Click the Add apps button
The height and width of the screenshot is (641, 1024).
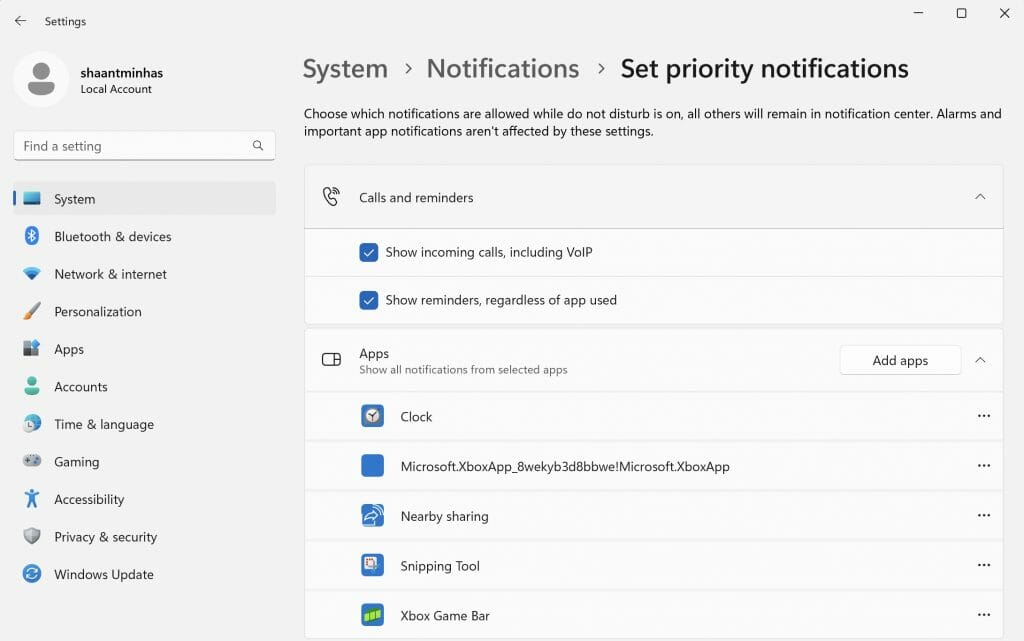tap(899, 360)
